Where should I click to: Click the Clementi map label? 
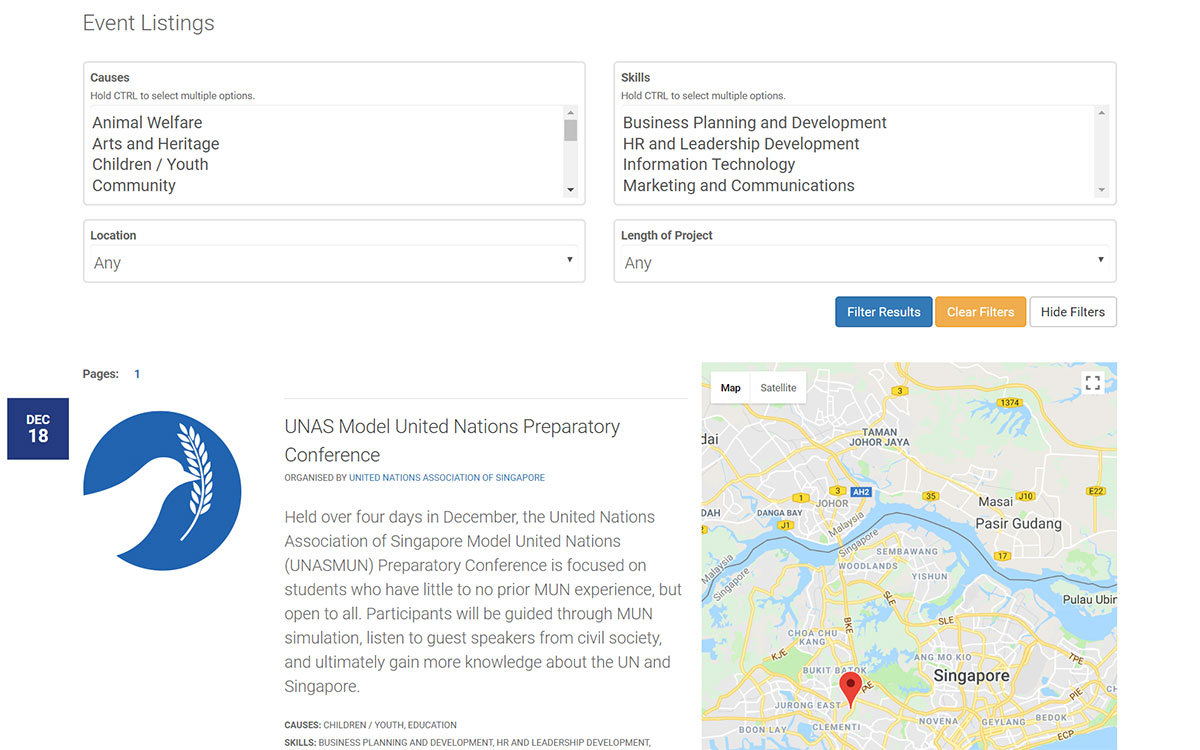point(836,727)
